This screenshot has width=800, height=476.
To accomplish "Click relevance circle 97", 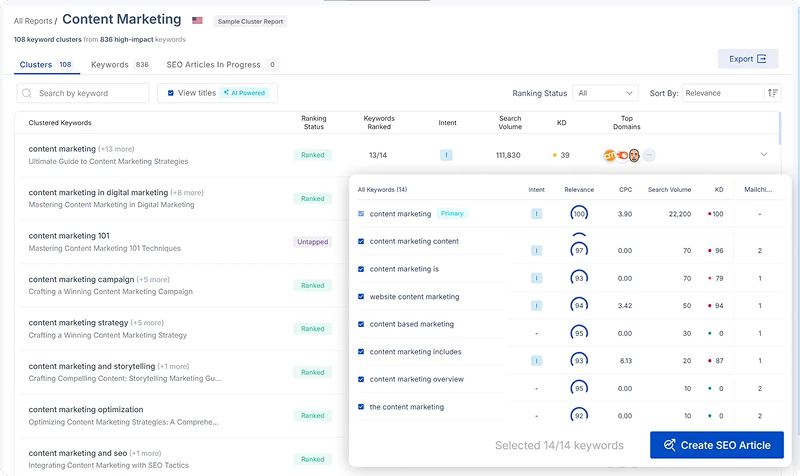I will pos(579,250).
